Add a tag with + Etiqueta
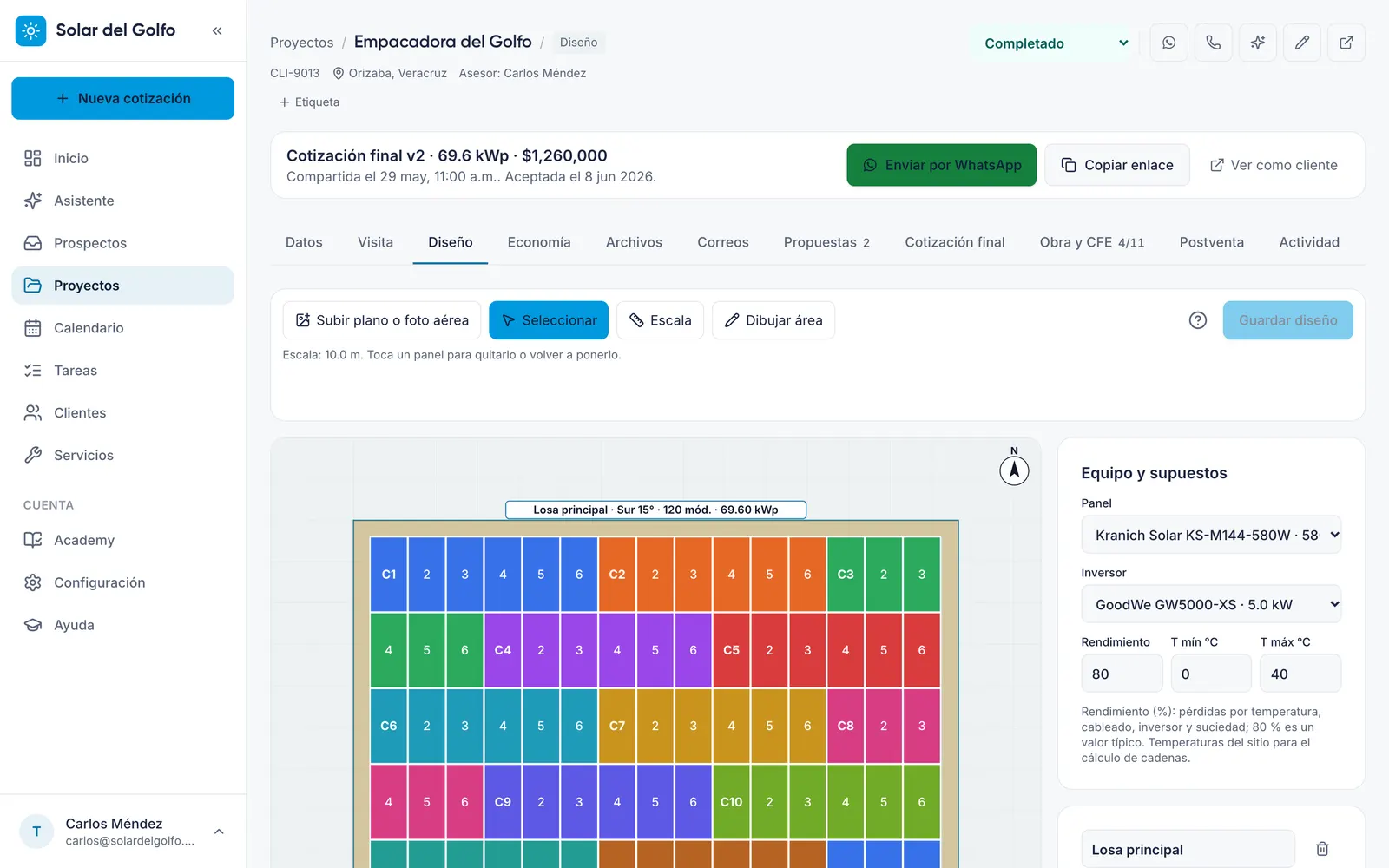1389x868 pixels. point(309,102)
